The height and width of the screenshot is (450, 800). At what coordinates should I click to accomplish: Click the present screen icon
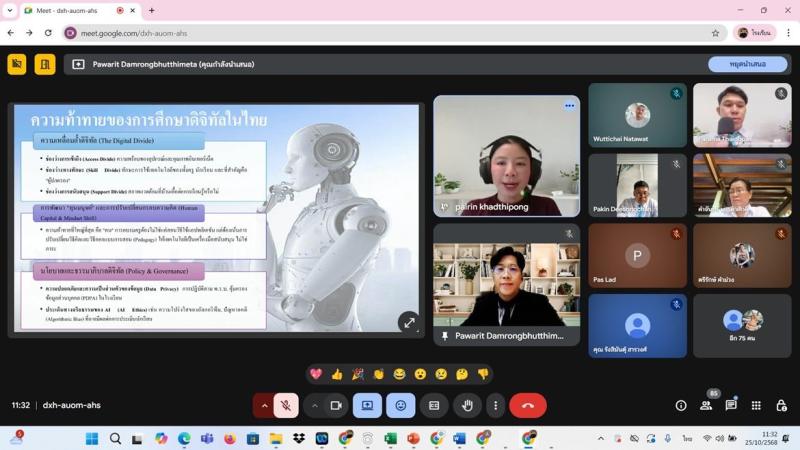(367, 405)
